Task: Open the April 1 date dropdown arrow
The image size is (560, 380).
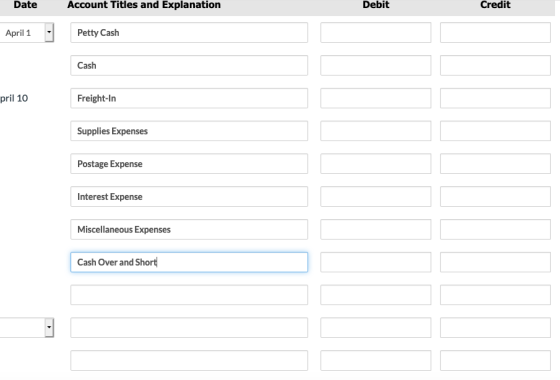Action: [x=49, y=32]
